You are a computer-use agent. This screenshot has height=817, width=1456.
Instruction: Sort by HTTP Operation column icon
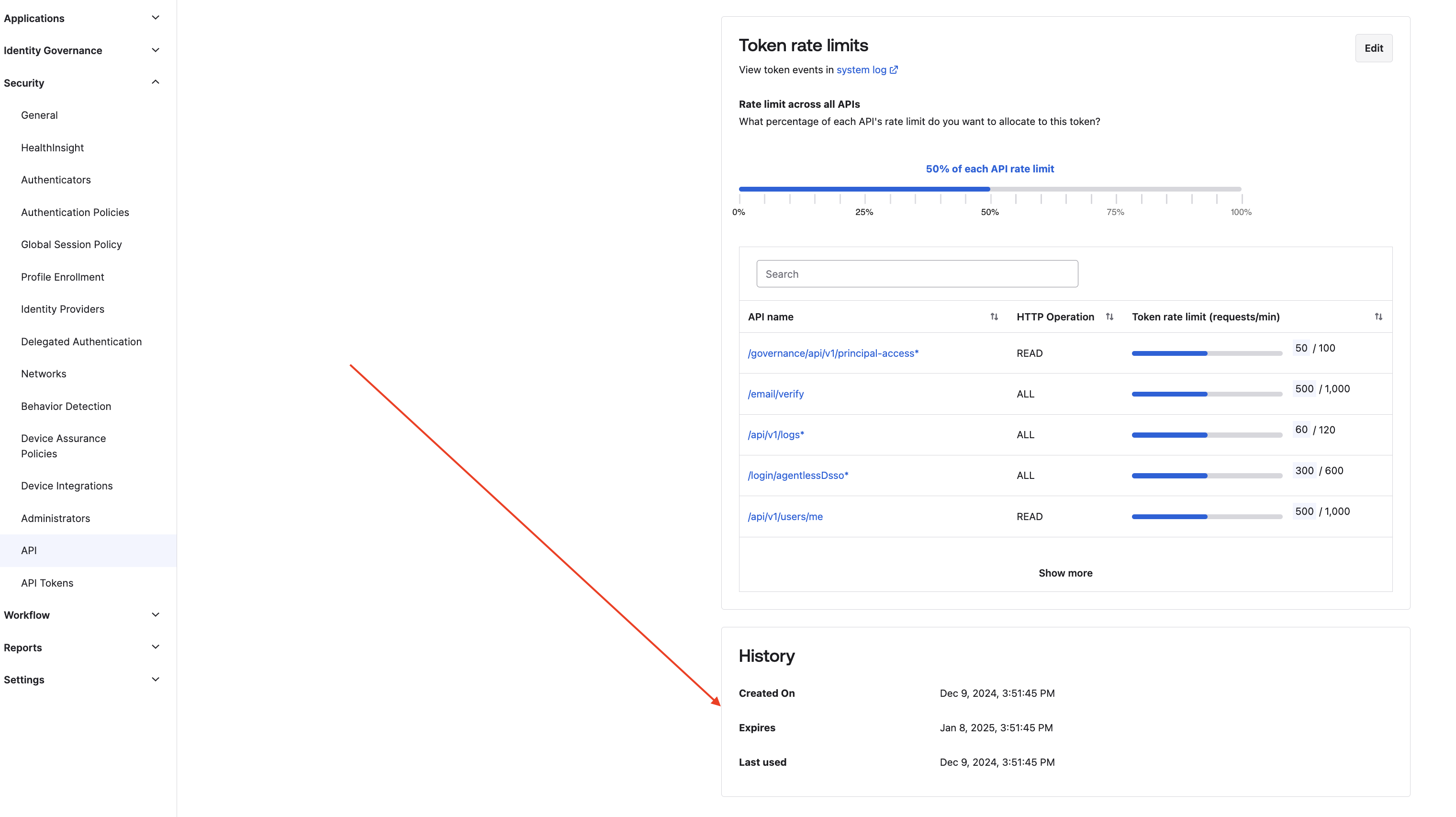pyautogui.click(x=1109, y=317)
